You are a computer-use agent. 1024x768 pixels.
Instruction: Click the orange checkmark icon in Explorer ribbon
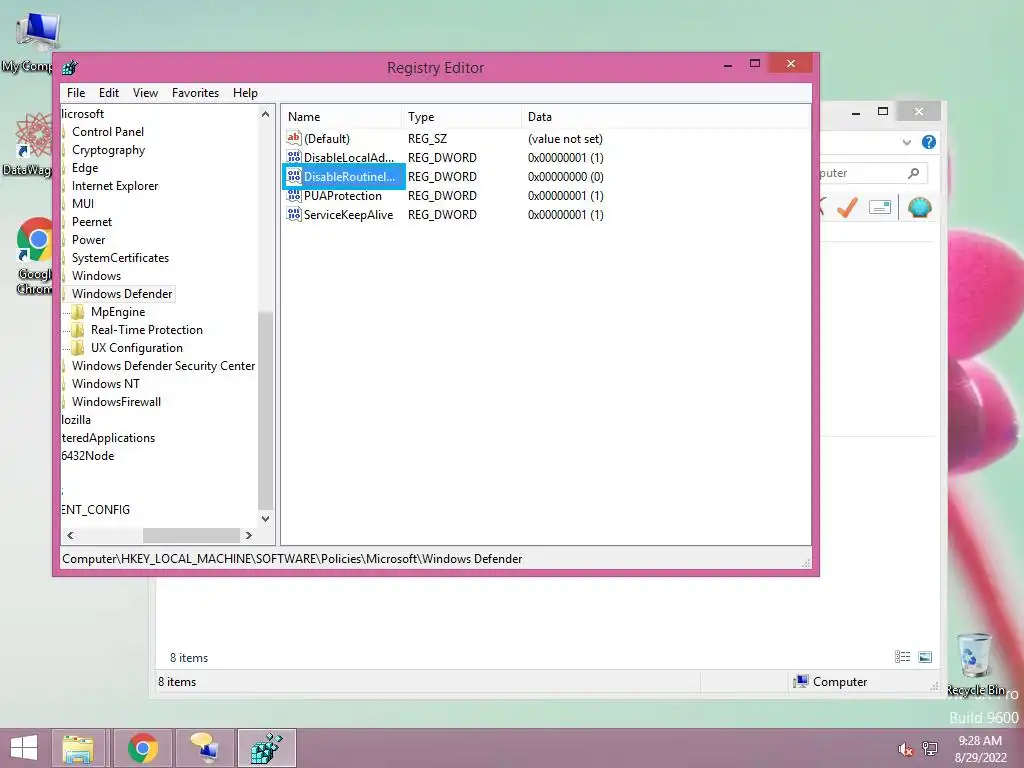point(848,208)
